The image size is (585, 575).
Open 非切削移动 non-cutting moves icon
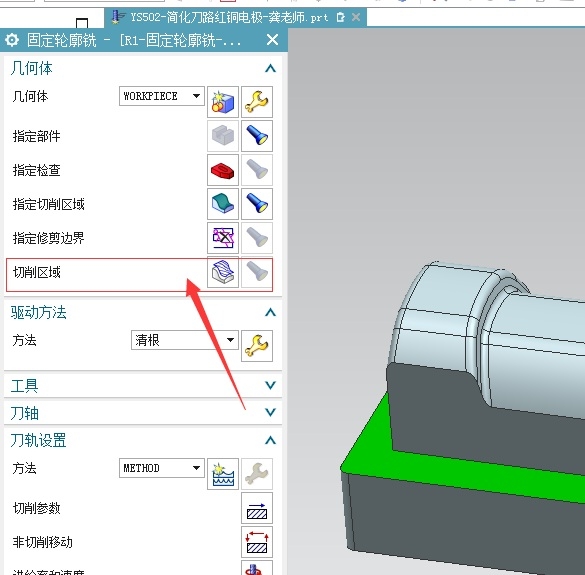pyautogui.click(x=257, y=542)
